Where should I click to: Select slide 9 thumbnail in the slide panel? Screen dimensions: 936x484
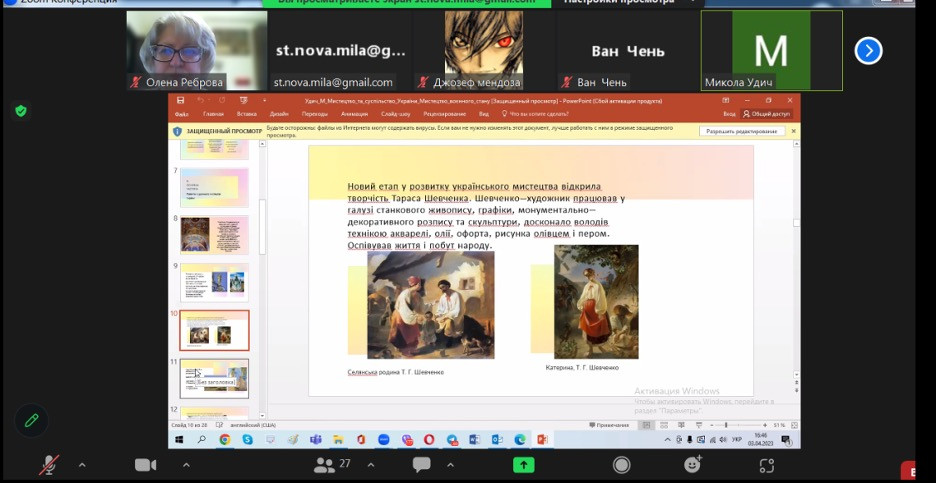click(214, 282)
